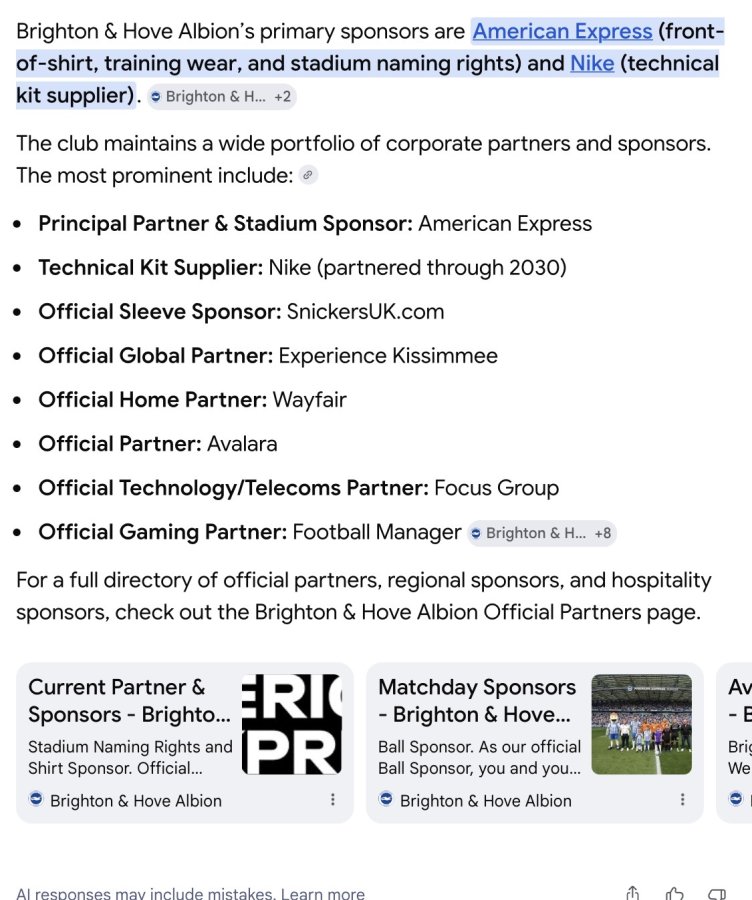Click the crest icon in +8 source chip
Viewport: 752px width, 900px height.
pos(476,533)
